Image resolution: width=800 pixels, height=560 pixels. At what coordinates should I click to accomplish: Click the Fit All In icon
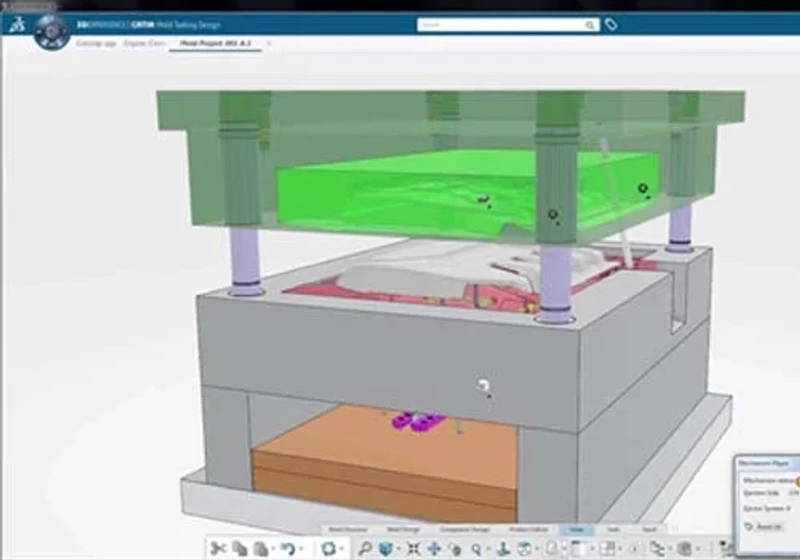click(414, 549)
